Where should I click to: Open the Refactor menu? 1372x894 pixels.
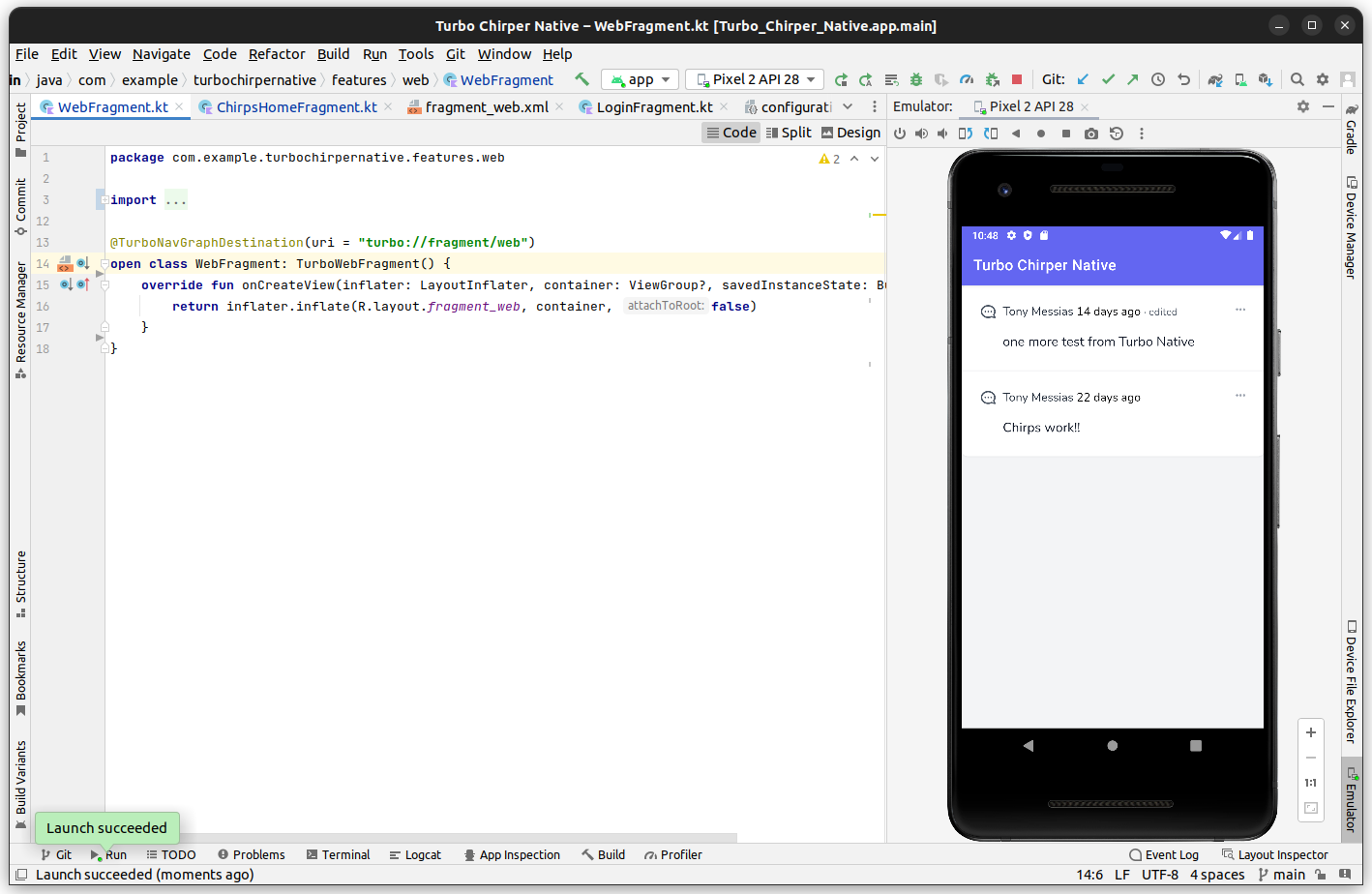(x=277, y=54)
